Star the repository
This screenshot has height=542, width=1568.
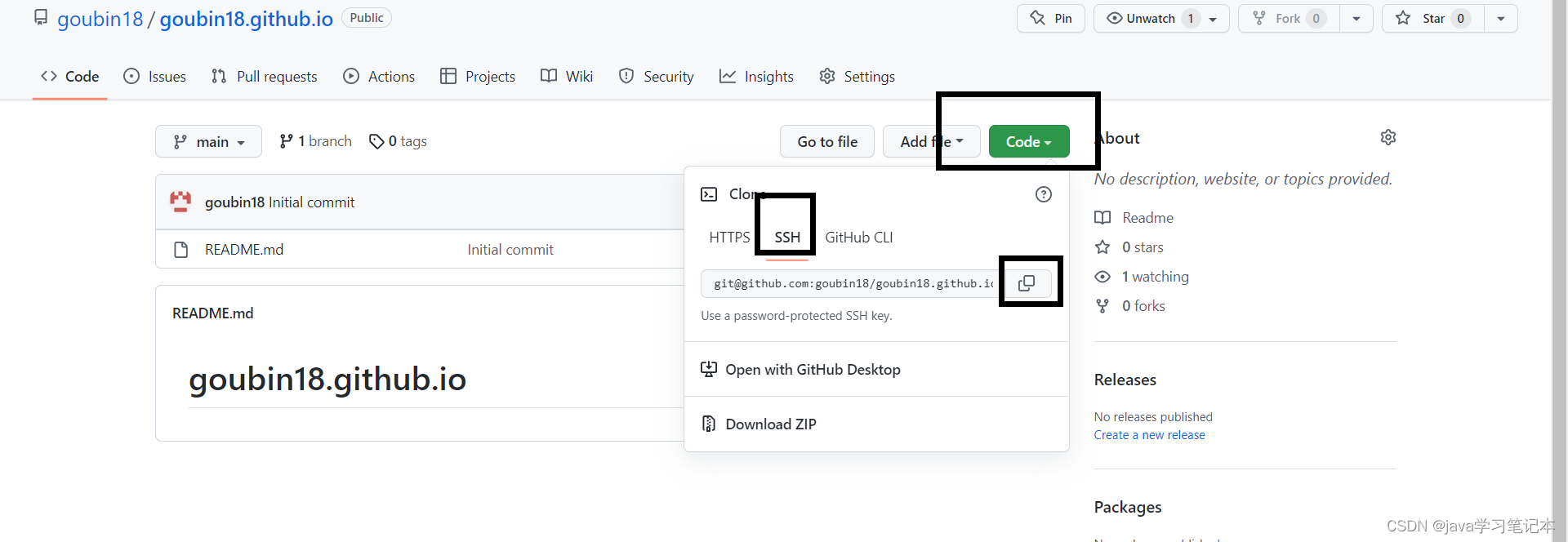1433,18
